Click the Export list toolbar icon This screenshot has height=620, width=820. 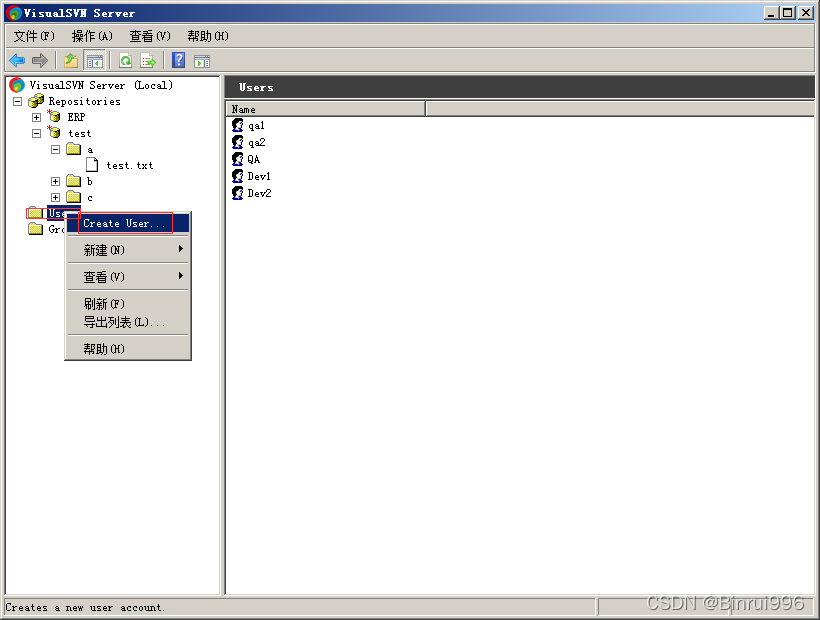tap(149, 61)
